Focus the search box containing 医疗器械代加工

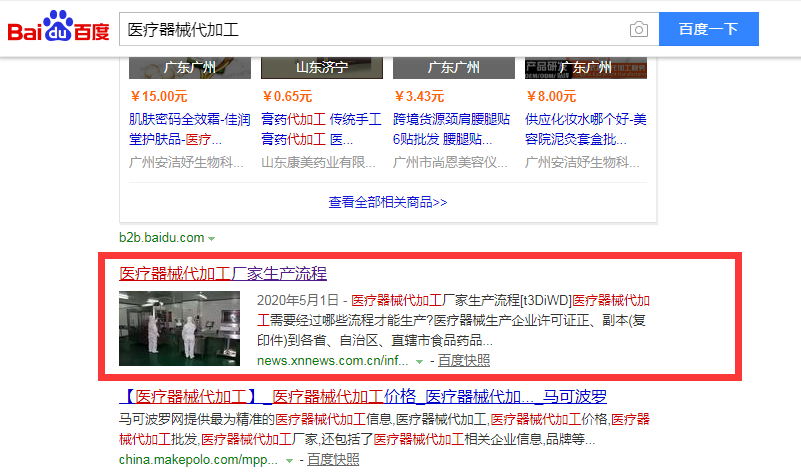point(370,29)
